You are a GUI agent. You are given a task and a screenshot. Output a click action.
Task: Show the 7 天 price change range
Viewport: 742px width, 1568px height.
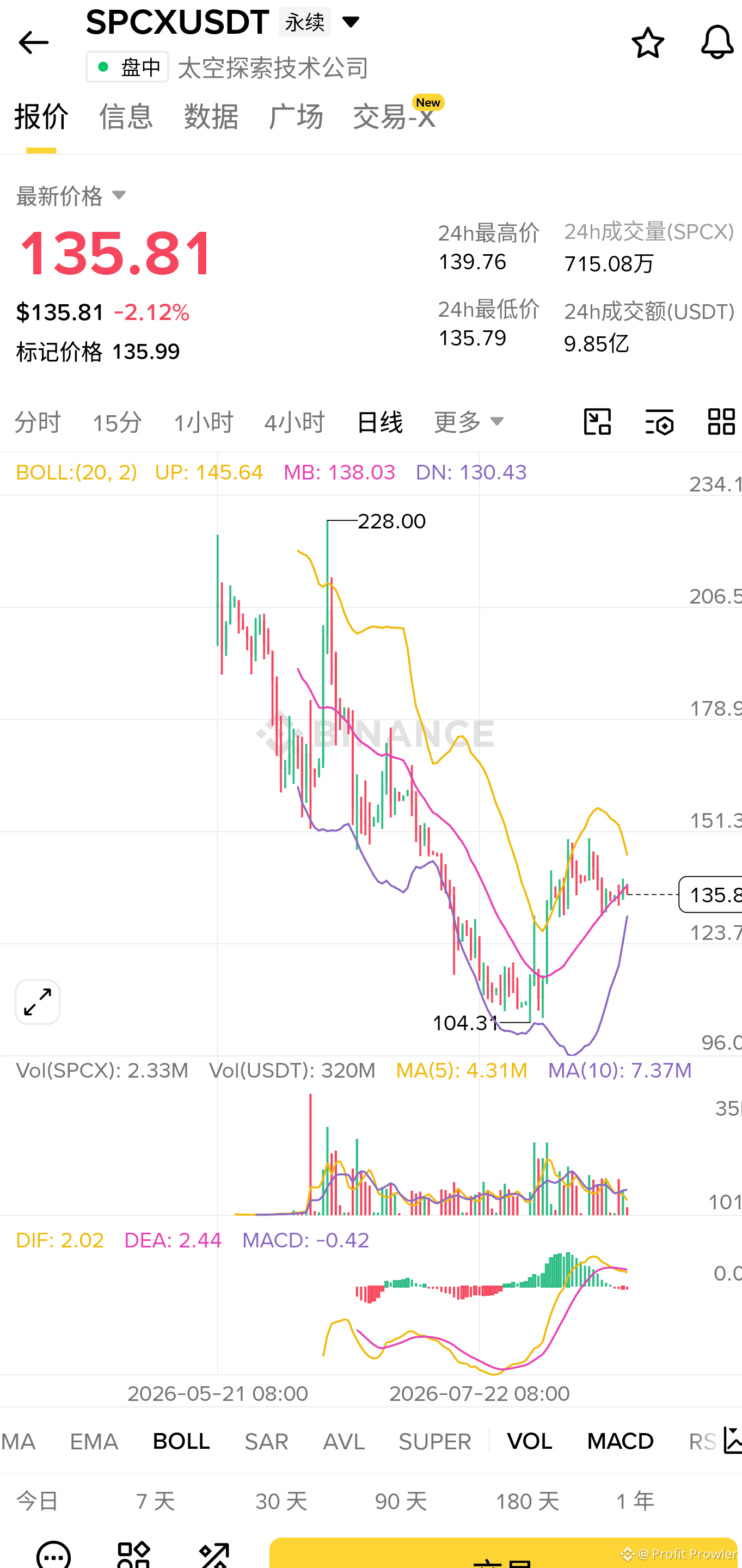point(155,1501)
